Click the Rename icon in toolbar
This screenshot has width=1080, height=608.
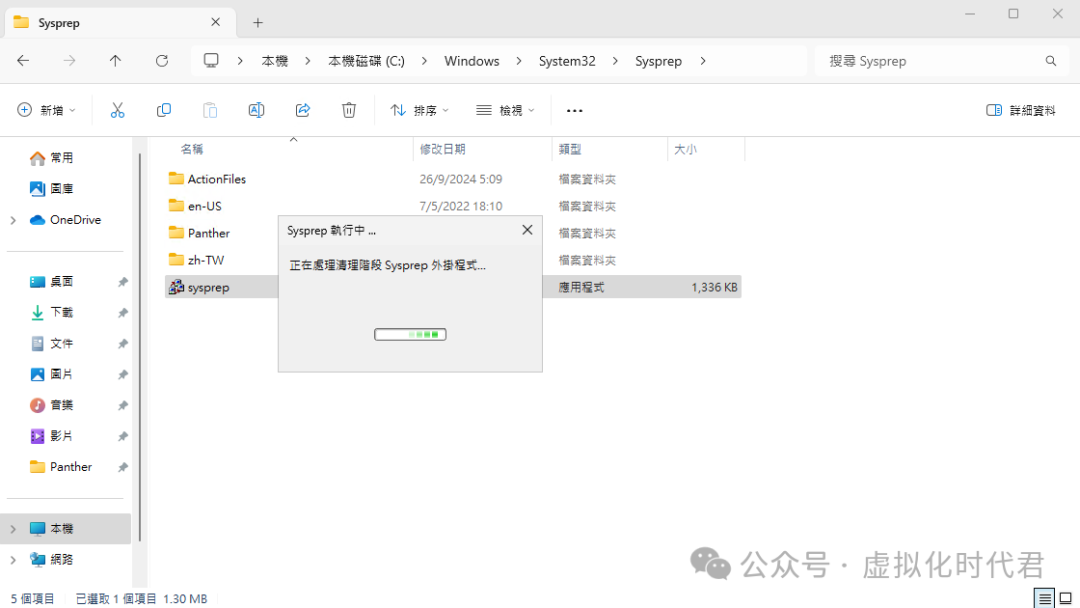point(256,110)
